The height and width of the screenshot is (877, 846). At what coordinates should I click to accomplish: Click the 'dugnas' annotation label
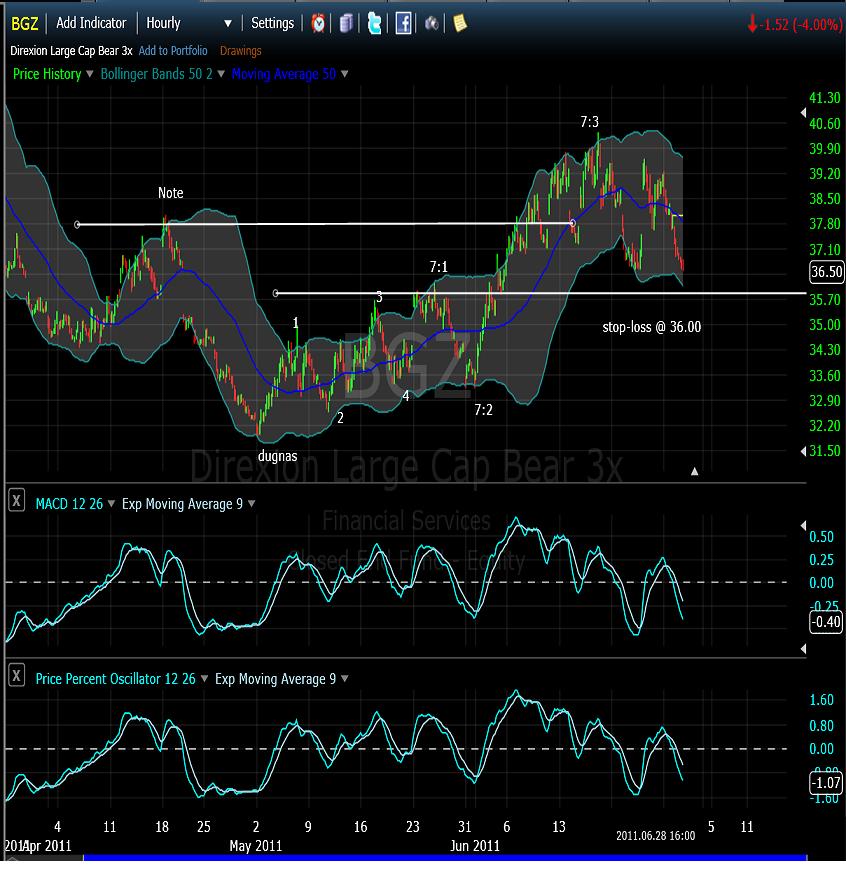(277, 456)
